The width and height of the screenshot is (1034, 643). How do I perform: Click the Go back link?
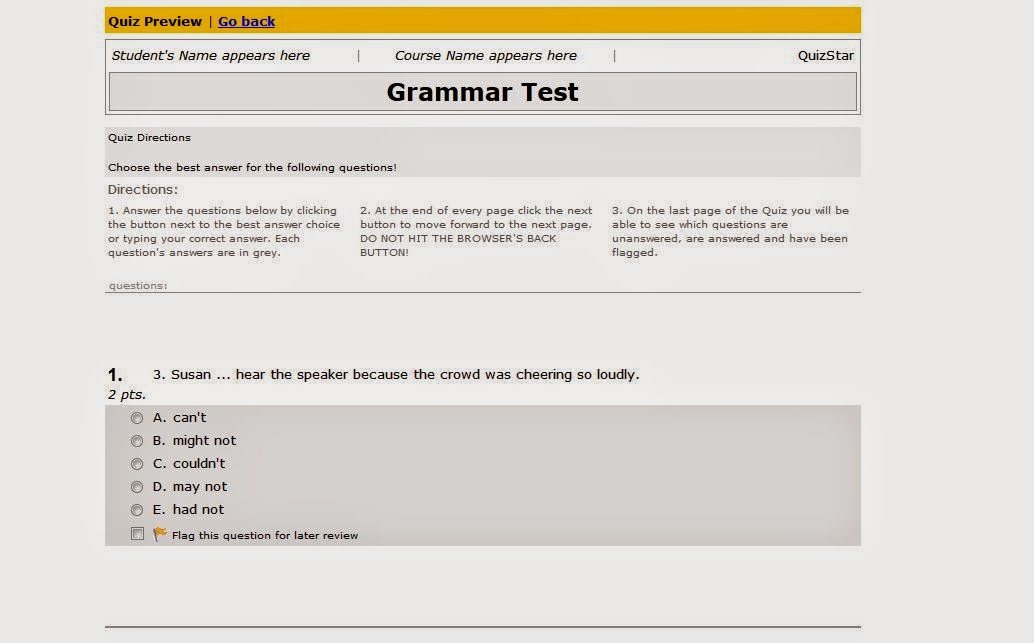point(246,21)
